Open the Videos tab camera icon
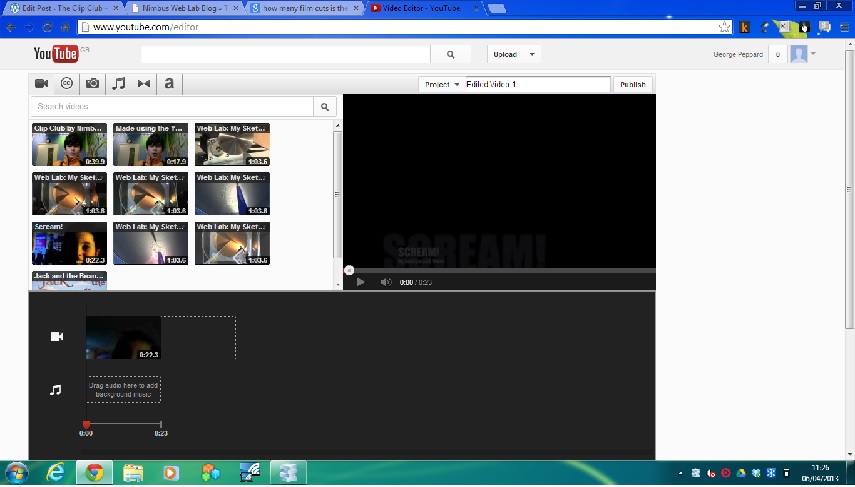This screenshot has height=487, width=855. [x=42, y=84]
